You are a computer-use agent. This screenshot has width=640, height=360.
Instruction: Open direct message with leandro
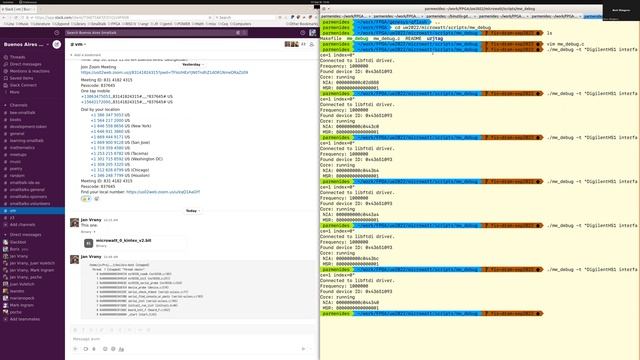point(17,291)
